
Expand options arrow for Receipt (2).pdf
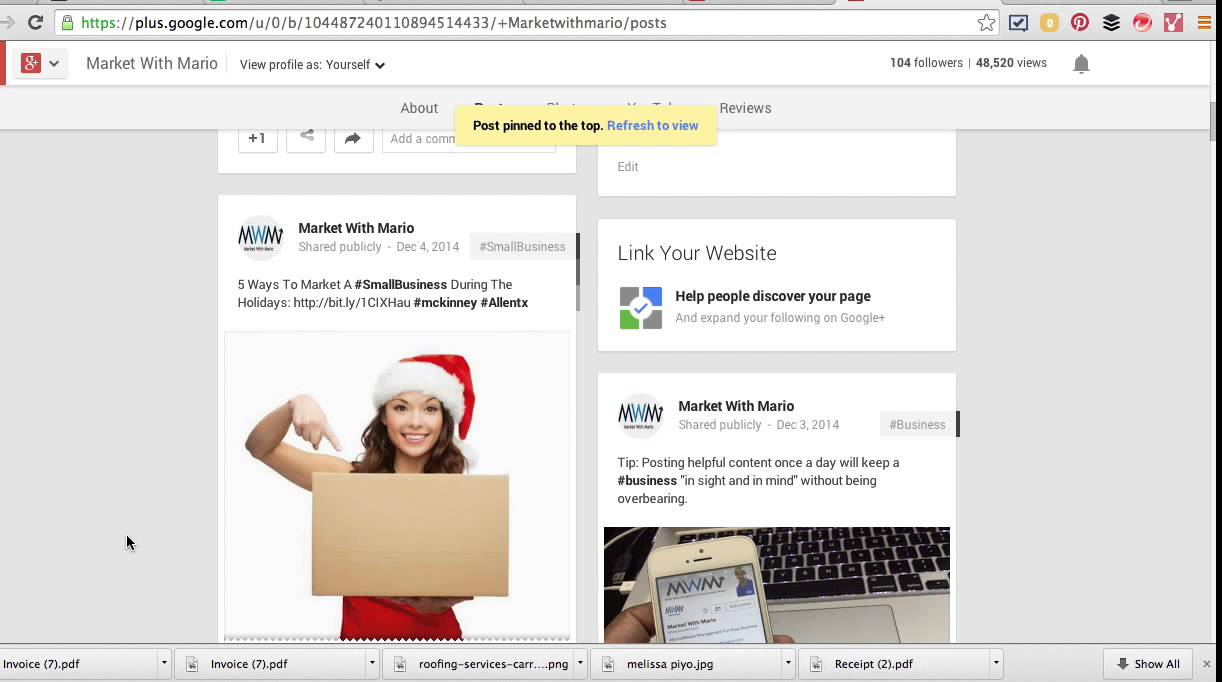pyautogui.click(x=996, y=663)
